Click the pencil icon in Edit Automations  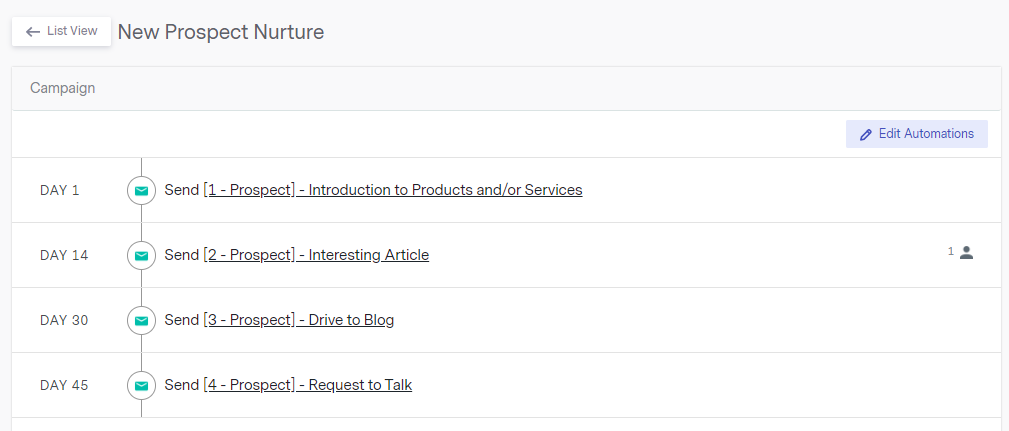click(866, 134)
